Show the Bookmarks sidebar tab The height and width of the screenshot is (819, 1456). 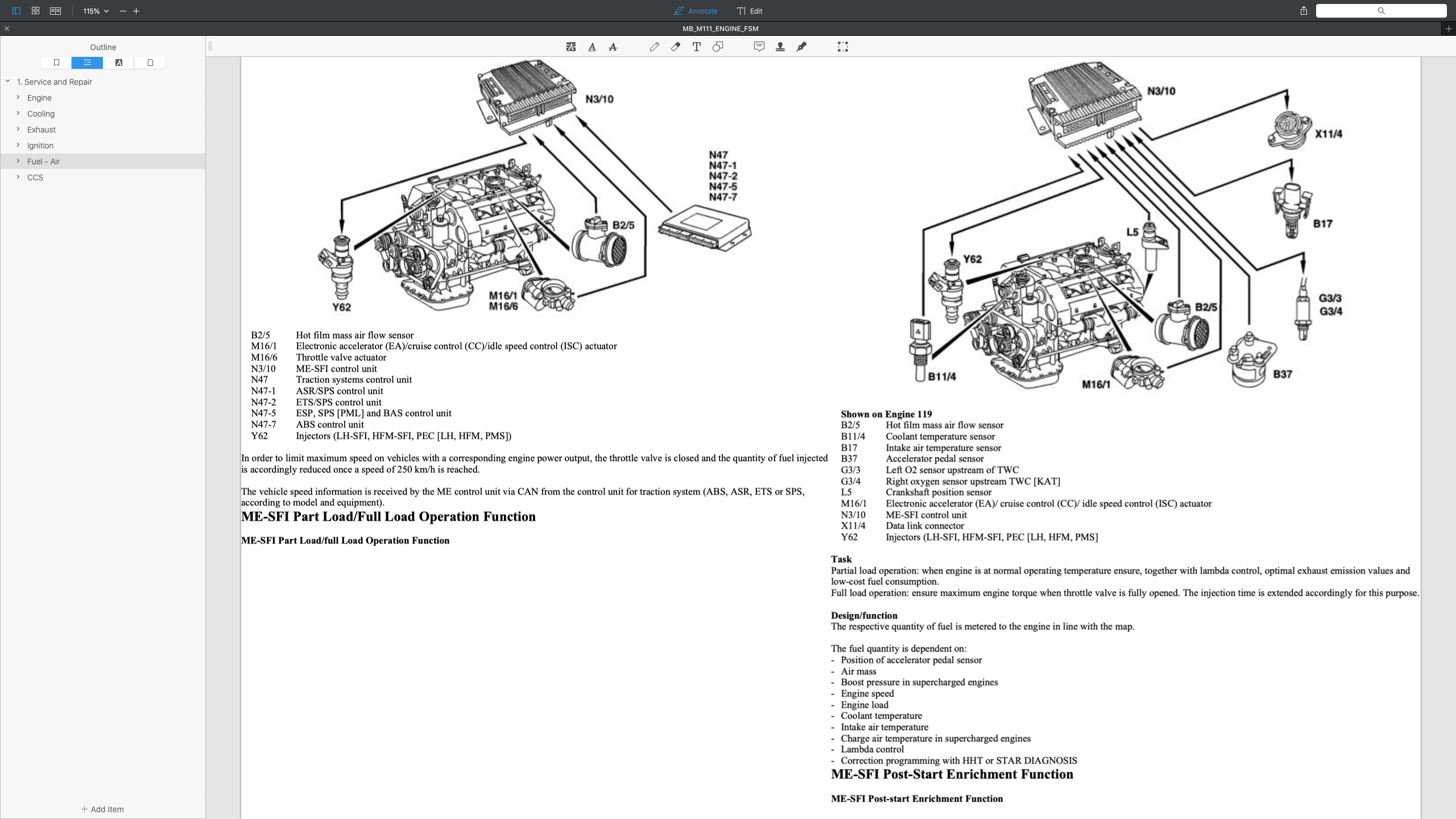click(56, 63)
